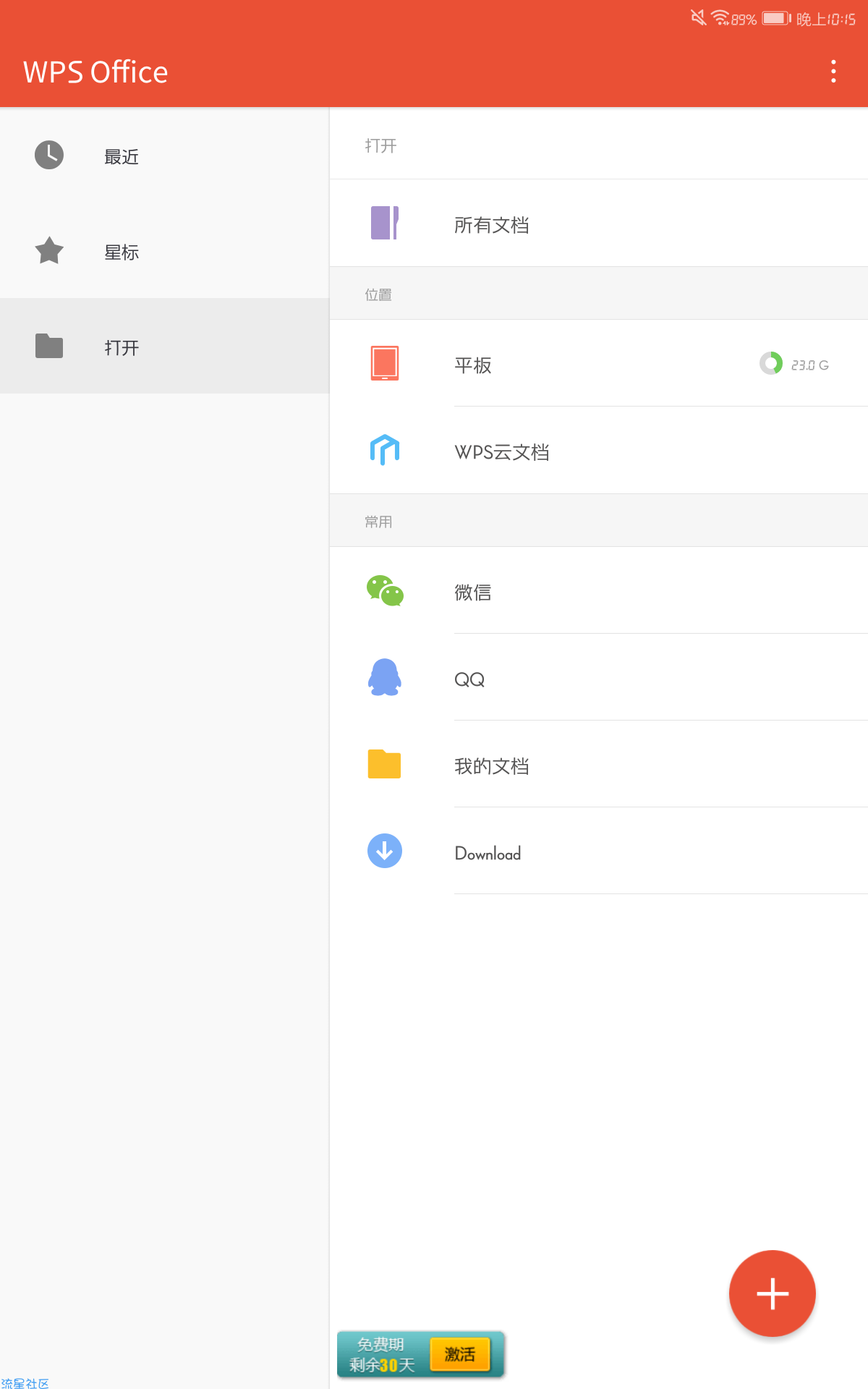
Task: Select 星标 in the sidebar
Action: (x=164, y=250)
